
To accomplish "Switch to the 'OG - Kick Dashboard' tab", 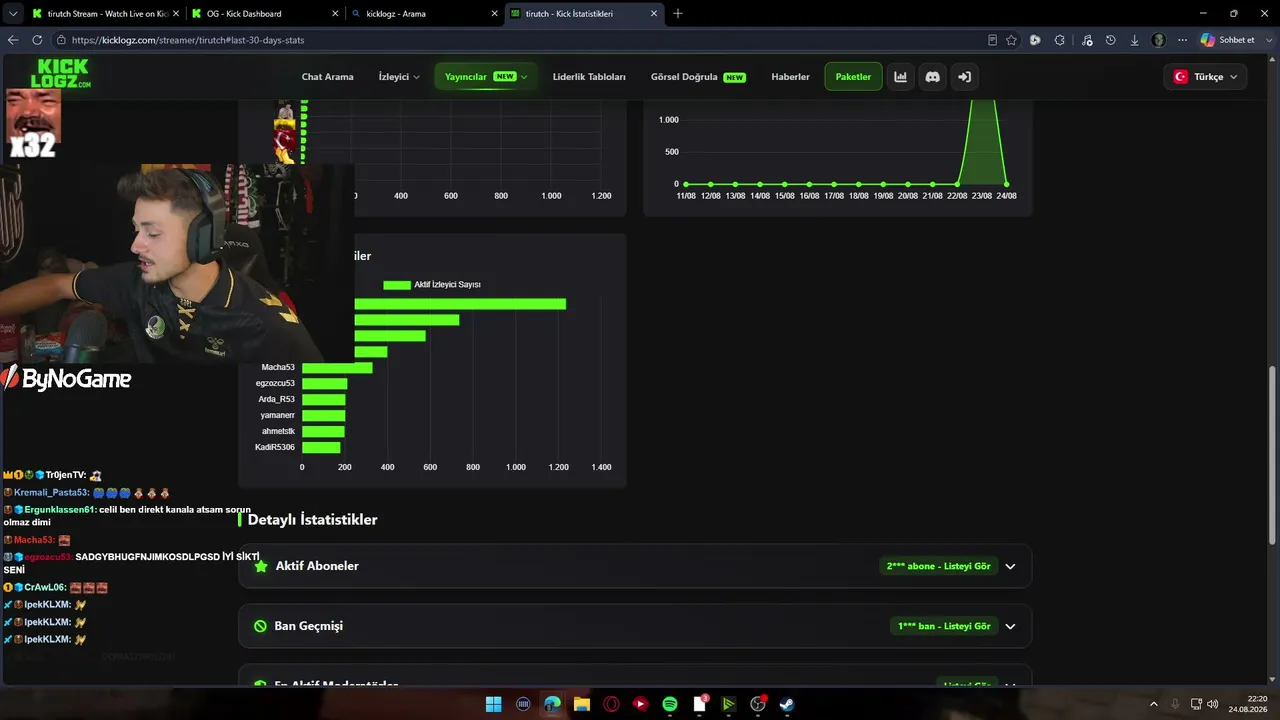I will pos(265,14).
